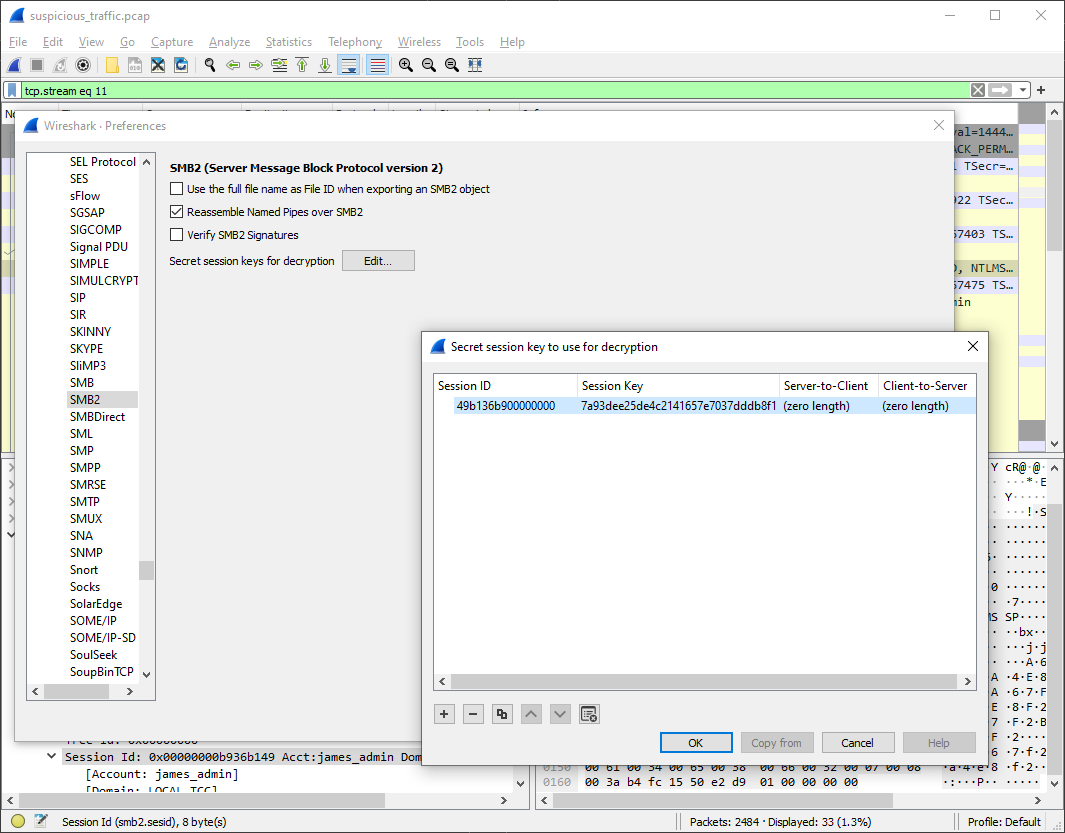Open capture file properties status icon
Screen dimensions: 1065x833
point(41,821)
